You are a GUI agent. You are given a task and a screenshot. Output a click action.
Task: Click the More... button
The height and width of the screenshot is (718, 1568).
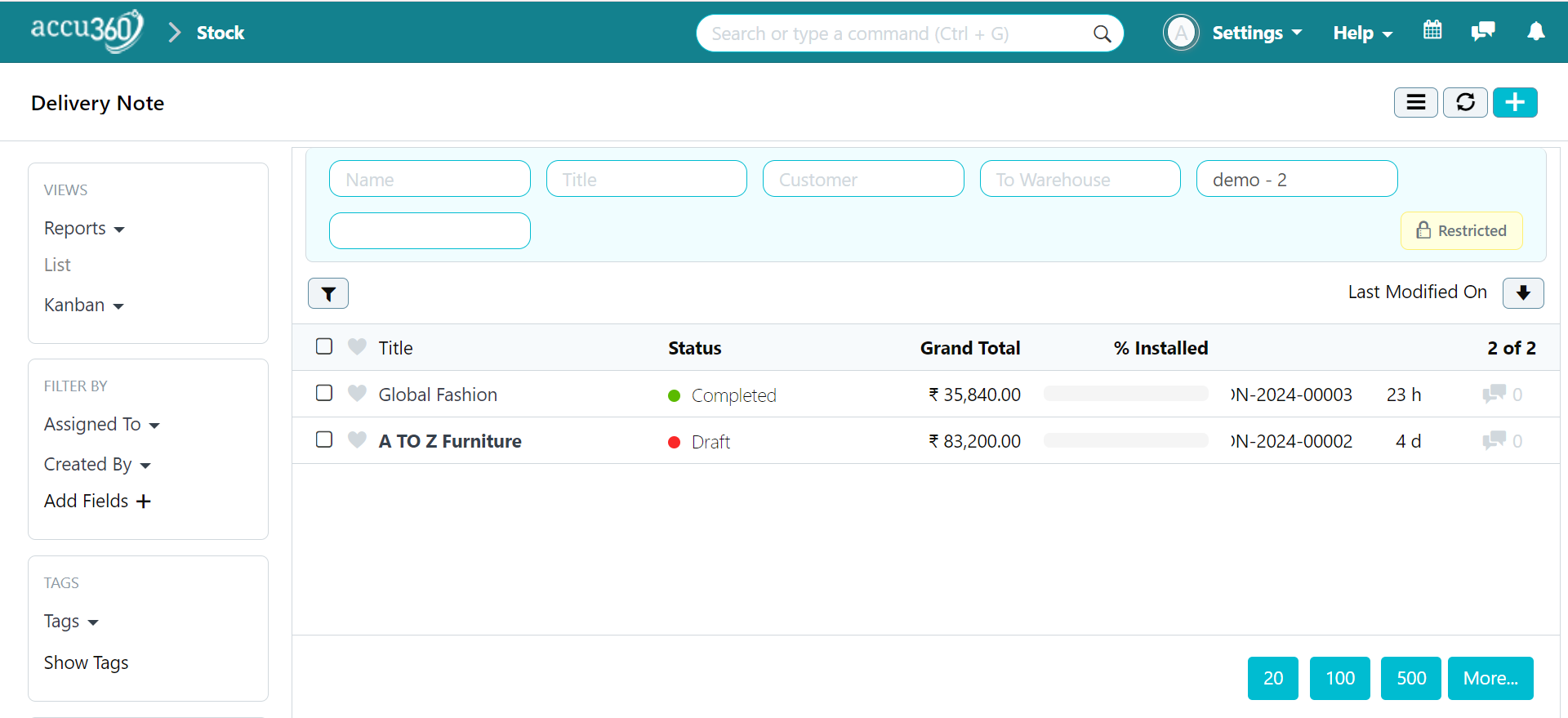click(1490, 678)
